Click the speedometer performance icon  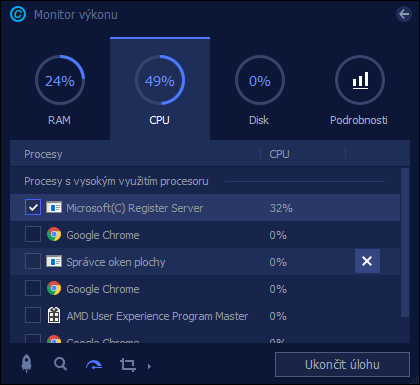(x=94, y=365)
